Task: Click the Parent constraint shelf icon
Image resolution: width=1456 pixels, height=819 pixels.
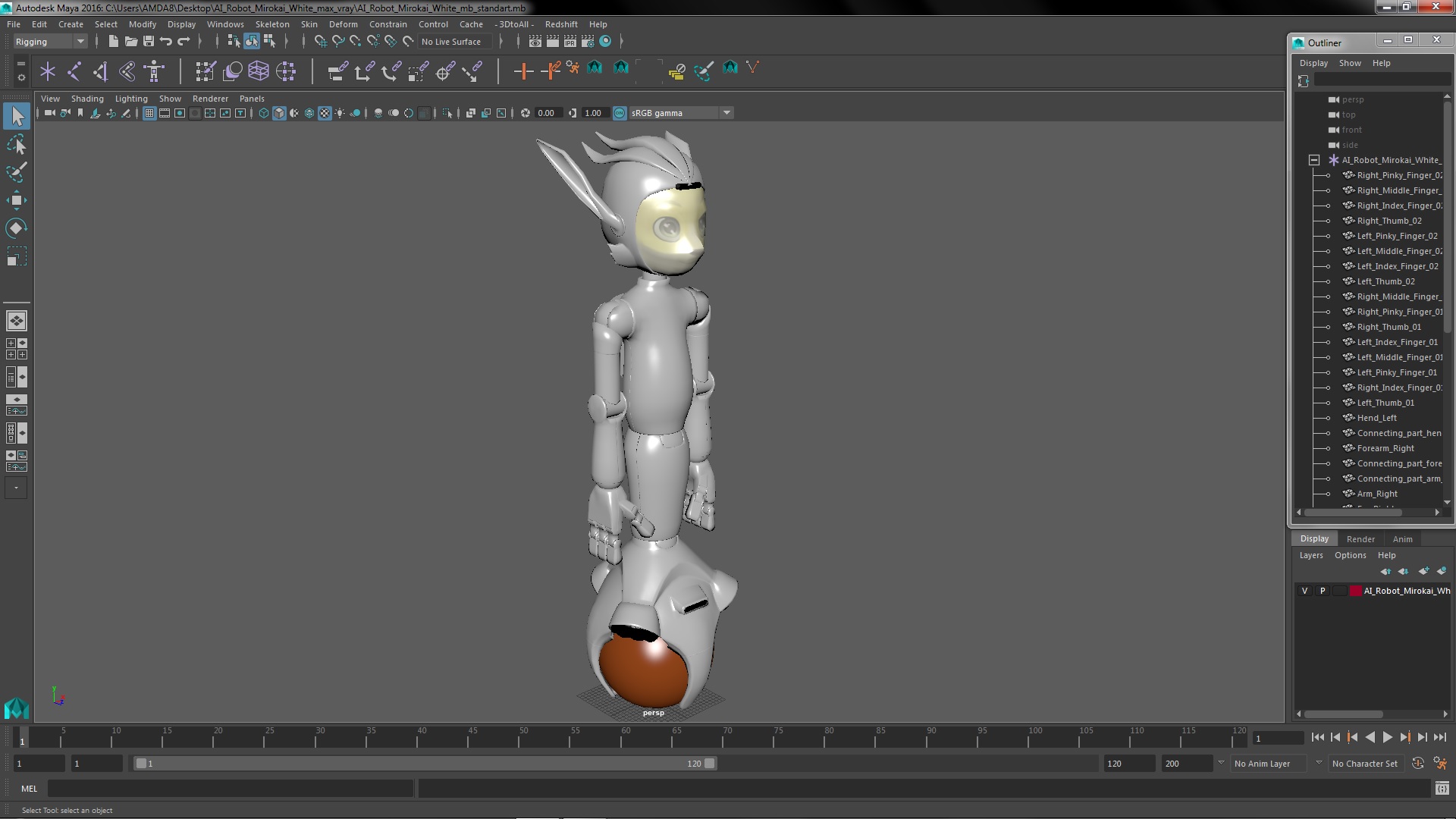Action: click(338, 72)
